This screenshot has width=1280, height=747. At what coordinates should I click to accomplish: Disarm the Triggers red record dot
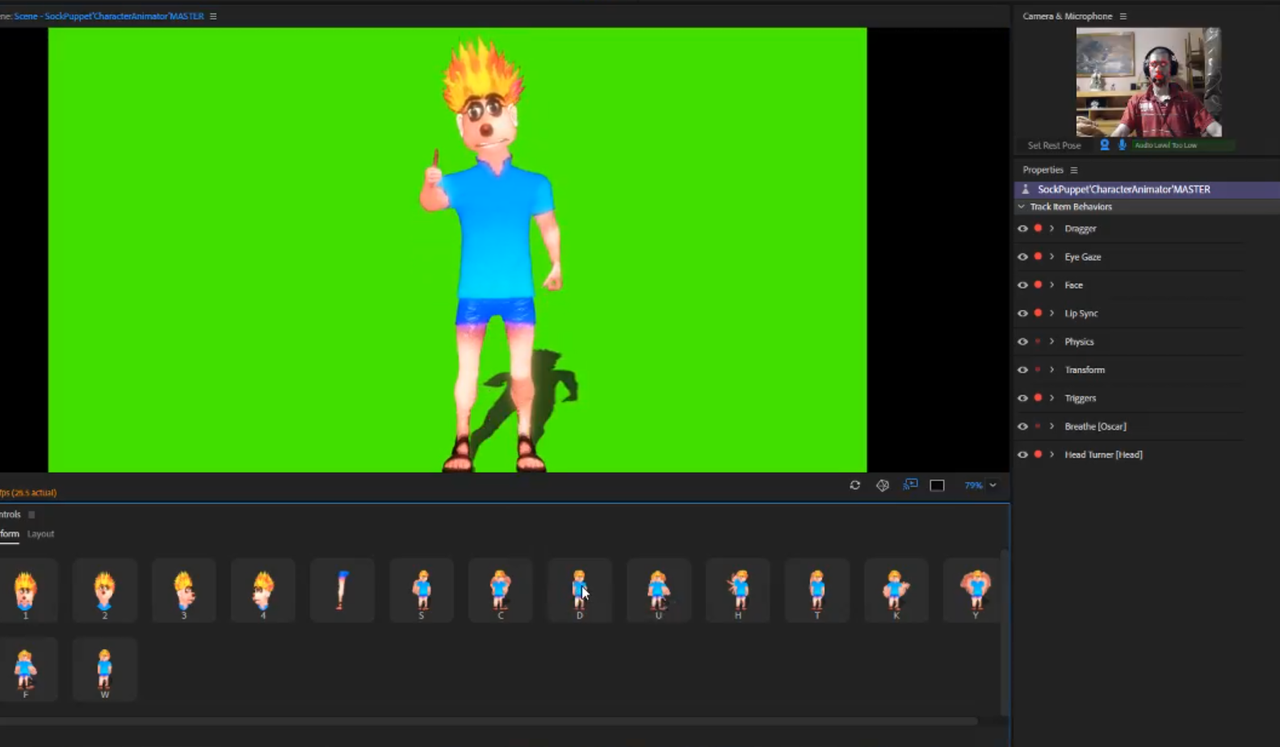coord(1038,398)
